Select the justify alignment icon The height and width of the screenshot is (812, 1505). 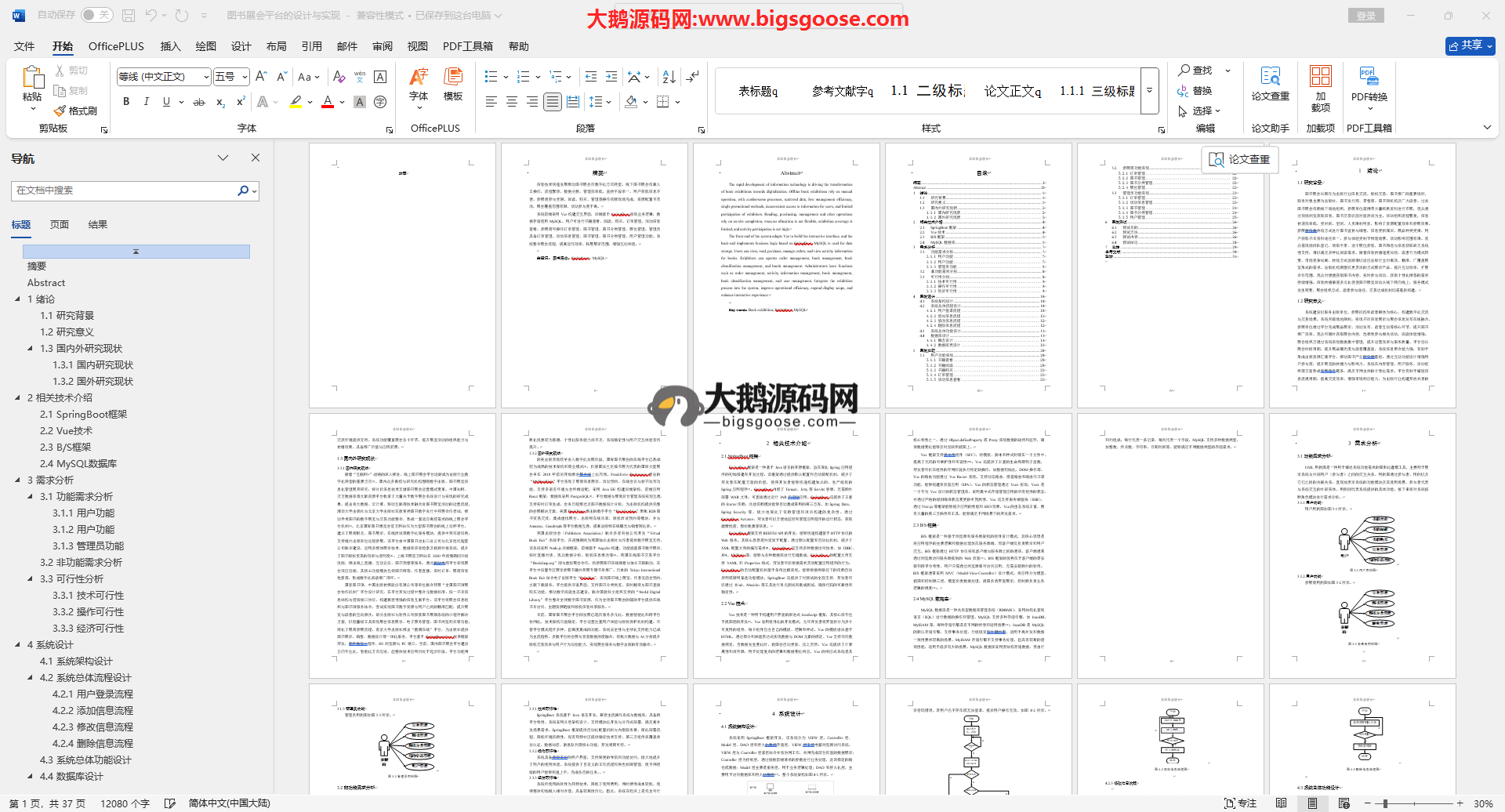point(553,102)
